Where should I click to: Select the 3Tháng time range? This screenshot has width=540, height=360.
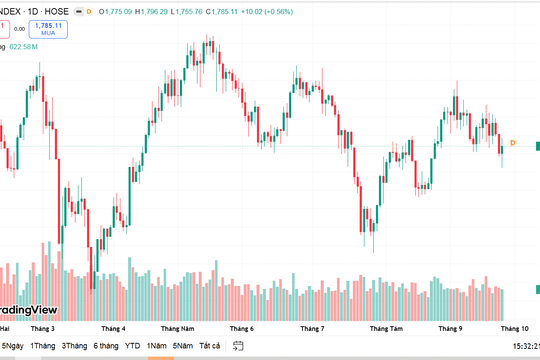pos(74,346)
